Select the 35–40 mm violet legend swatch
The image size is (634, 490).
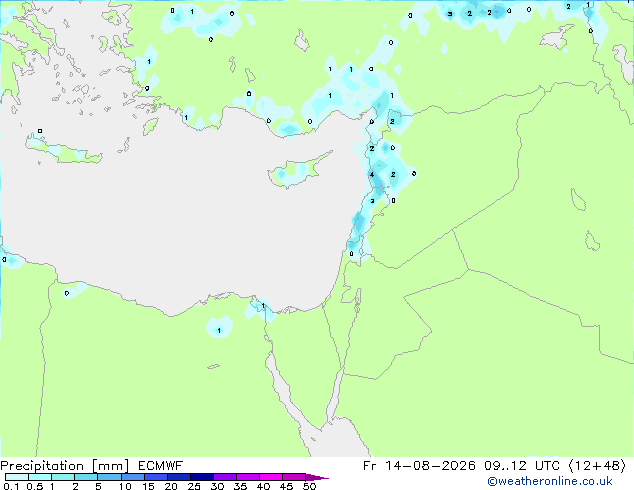click(x=247, y=477)
